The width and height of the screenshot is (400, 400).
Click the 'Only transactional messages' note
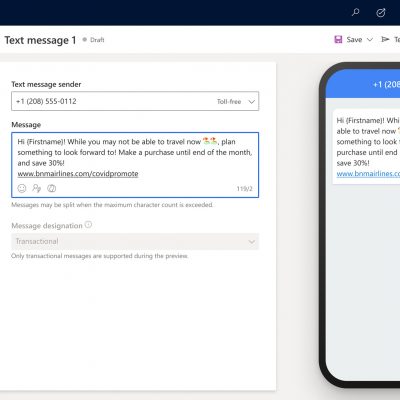click(100, 256)
